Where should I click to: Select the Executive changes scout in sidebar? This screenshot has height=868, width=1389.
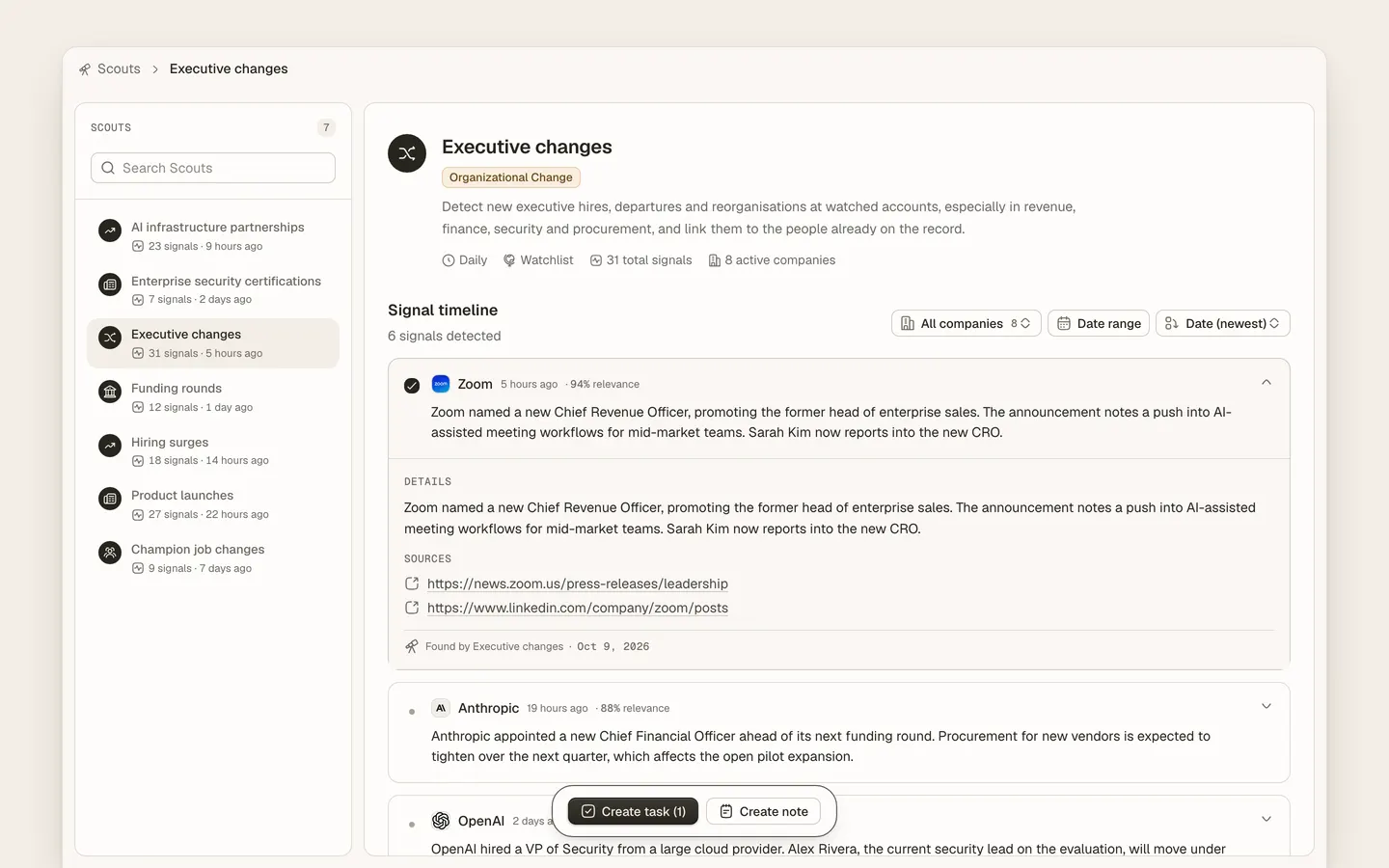coord(213,343)
